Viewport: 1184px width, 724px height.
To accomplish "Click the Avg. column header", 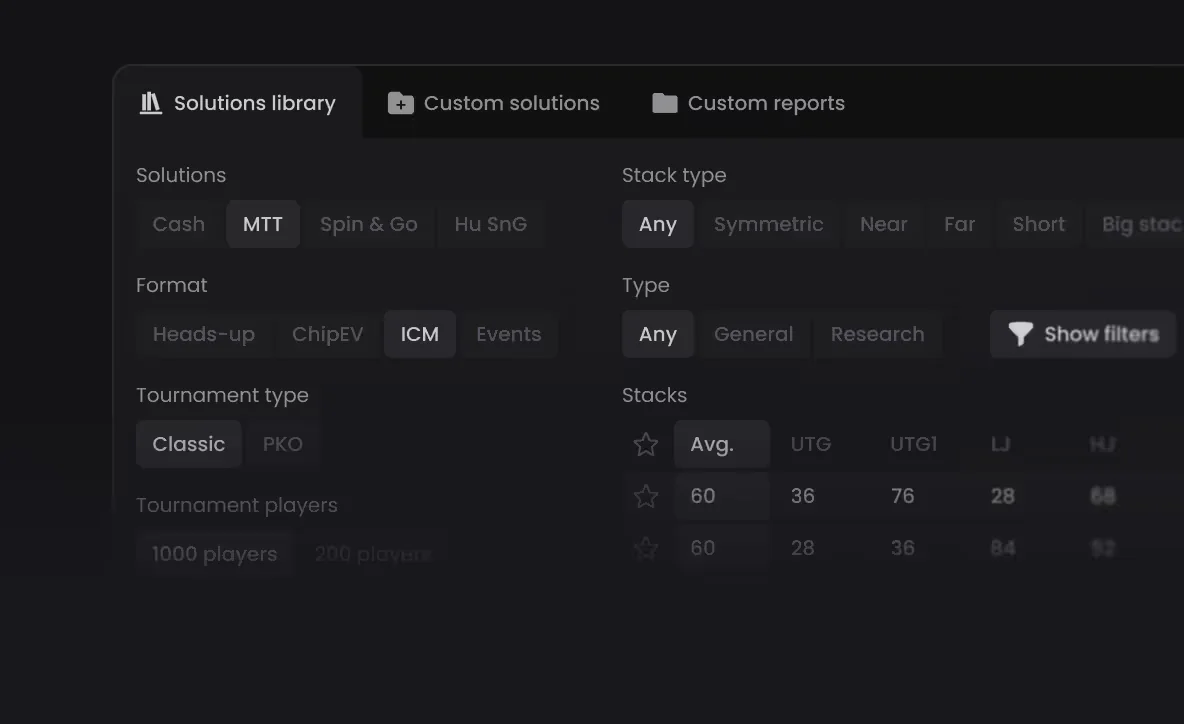I will pyautogui.click(x=722, y=444).
